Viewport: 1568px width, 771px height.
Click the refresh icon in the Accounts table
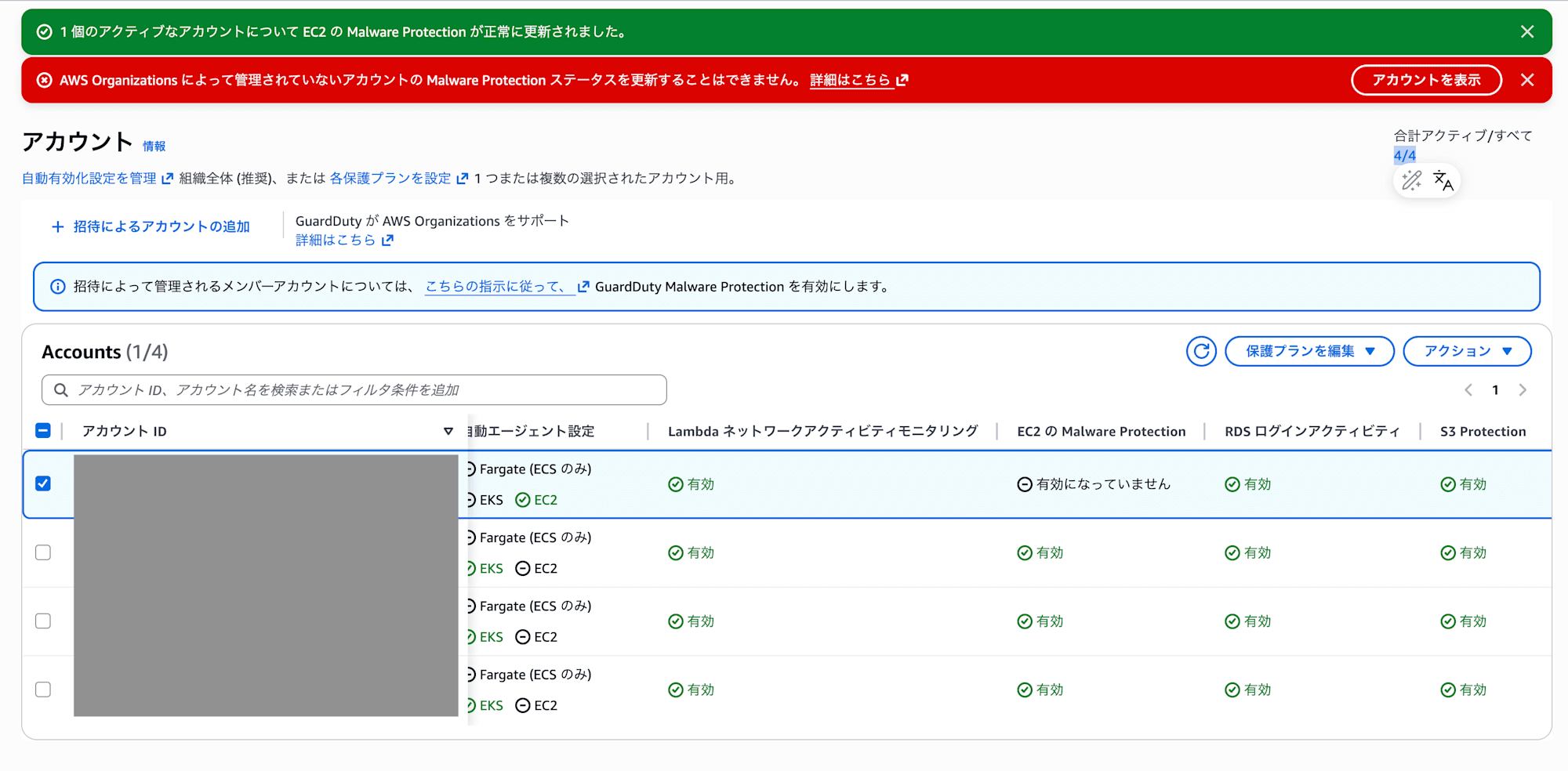click(x=1201, y=351)
